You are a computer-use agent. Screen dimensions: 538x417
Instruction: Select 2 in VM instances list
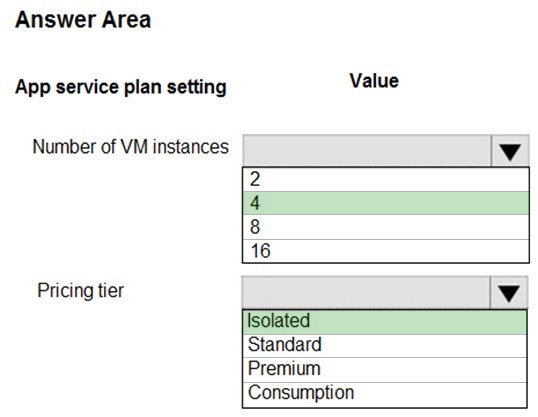[386, 179]
